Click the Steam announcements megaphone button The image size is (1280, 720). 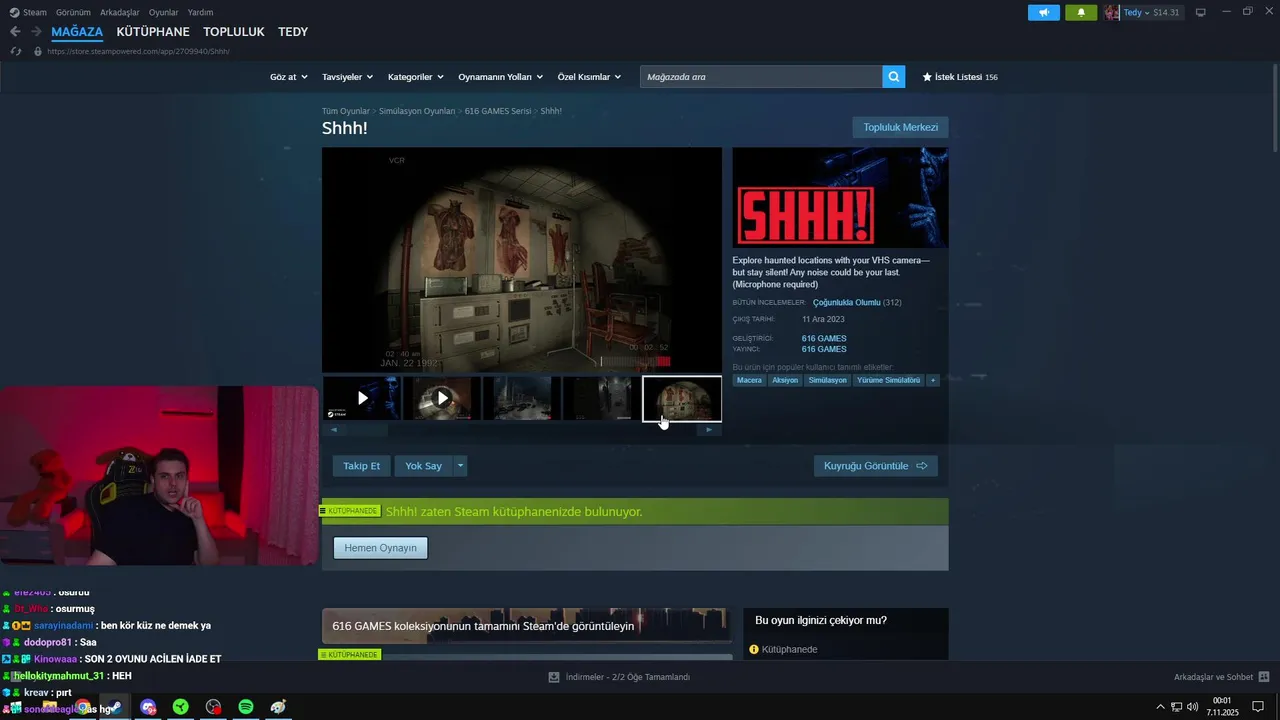tap(1043, 12)
